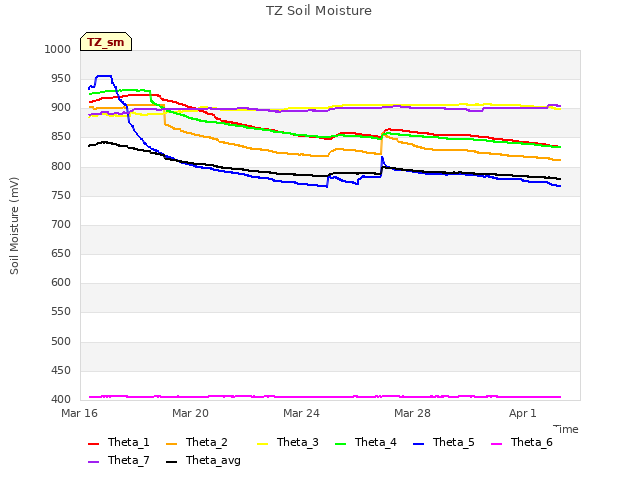
Task: Click the orange Theta_2 spike near Mar 27
Action: [382, 136]
